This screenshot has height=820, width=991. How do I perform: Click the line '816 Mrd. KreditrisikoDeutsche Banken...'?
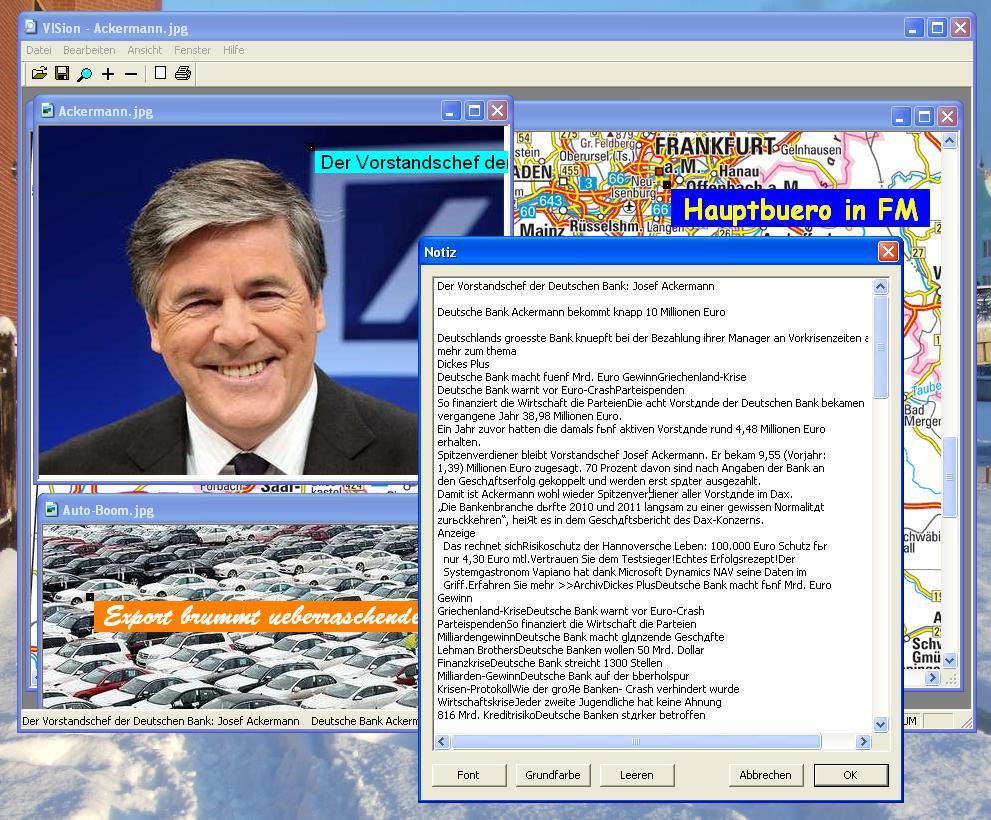(571, 714)
